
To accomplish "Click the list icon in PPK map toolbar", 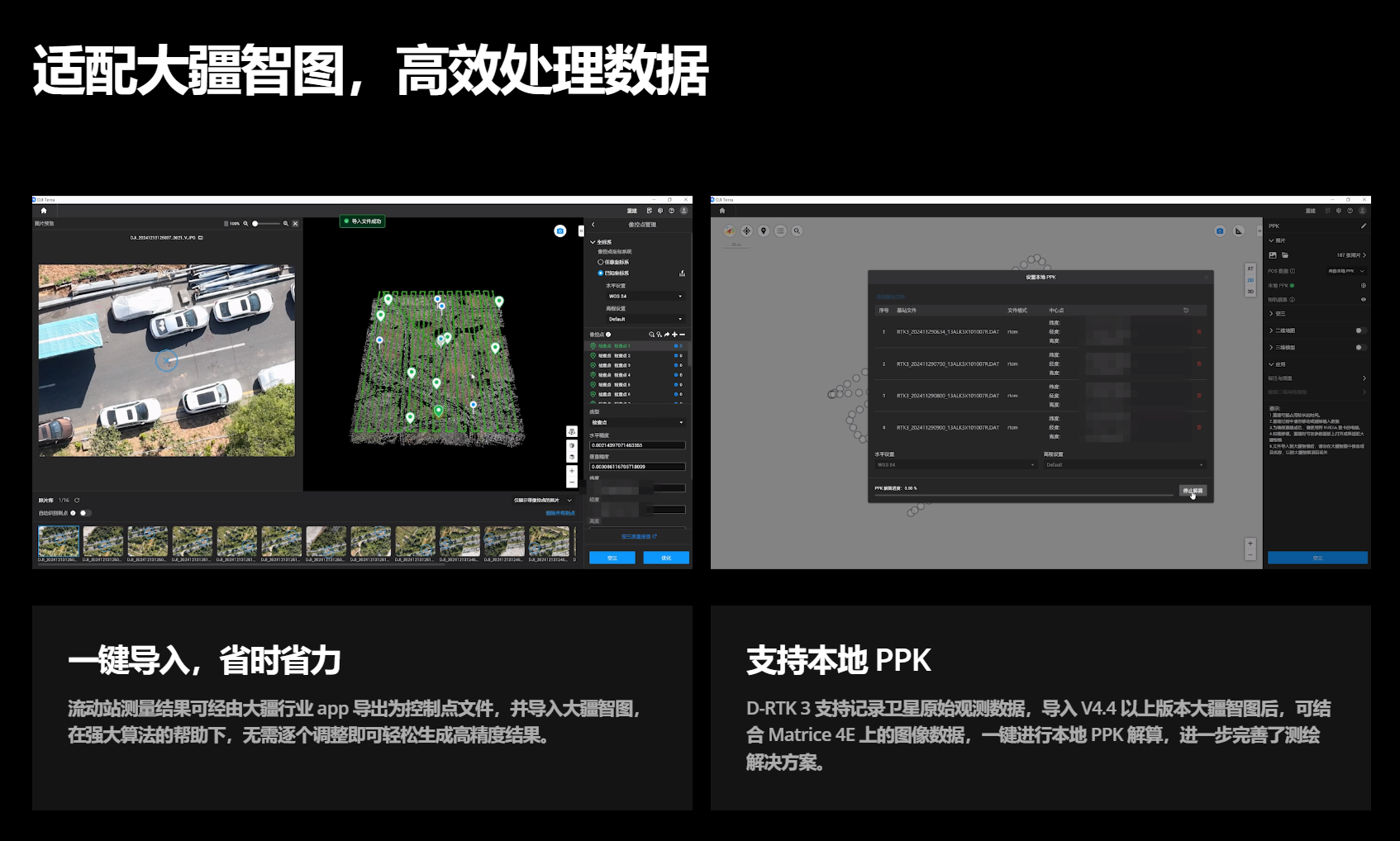I will [780, 231].
